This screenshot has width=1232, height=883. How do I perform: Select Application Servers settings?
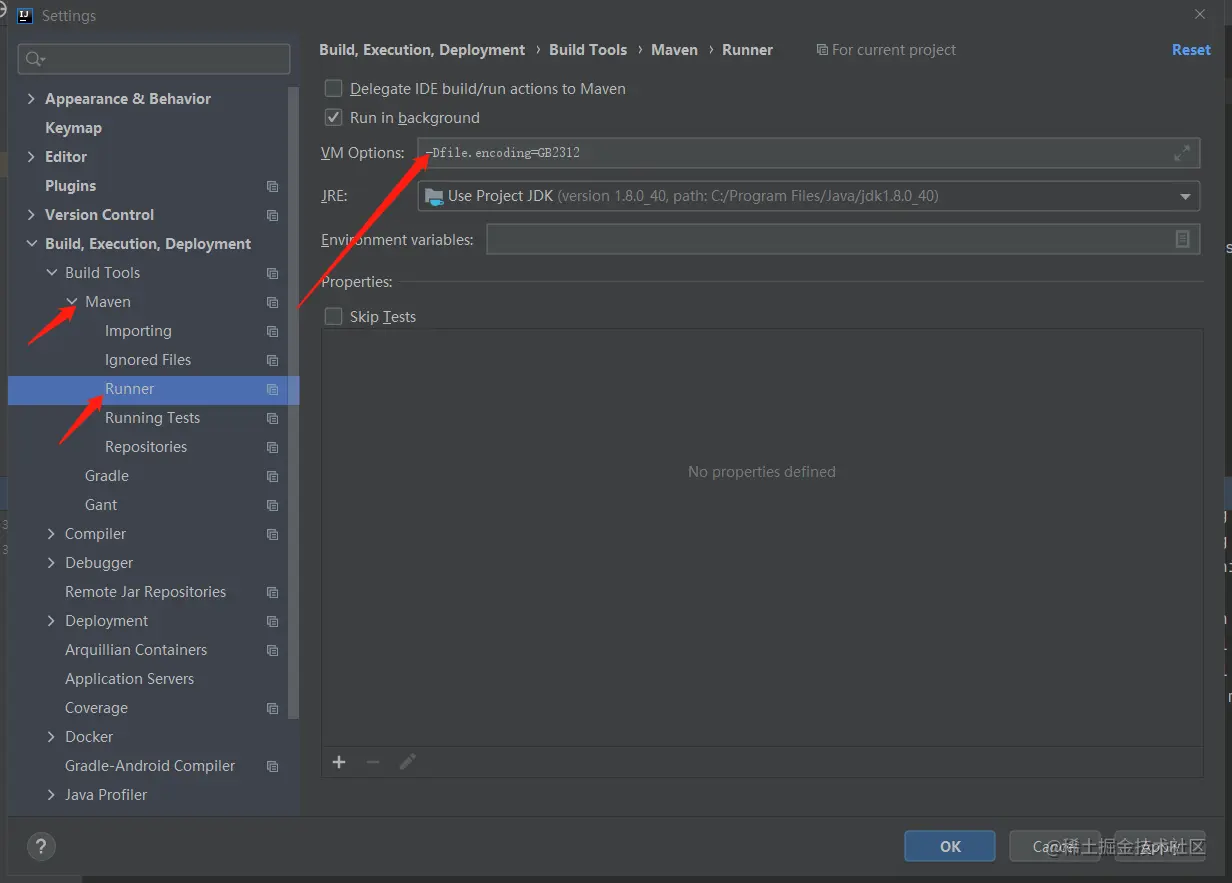coord(129,679)
